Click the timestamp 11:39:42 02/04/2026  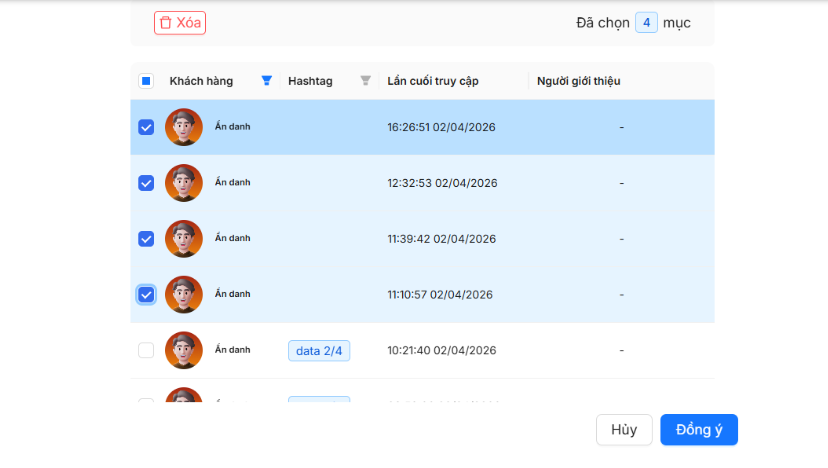(441, 239)
